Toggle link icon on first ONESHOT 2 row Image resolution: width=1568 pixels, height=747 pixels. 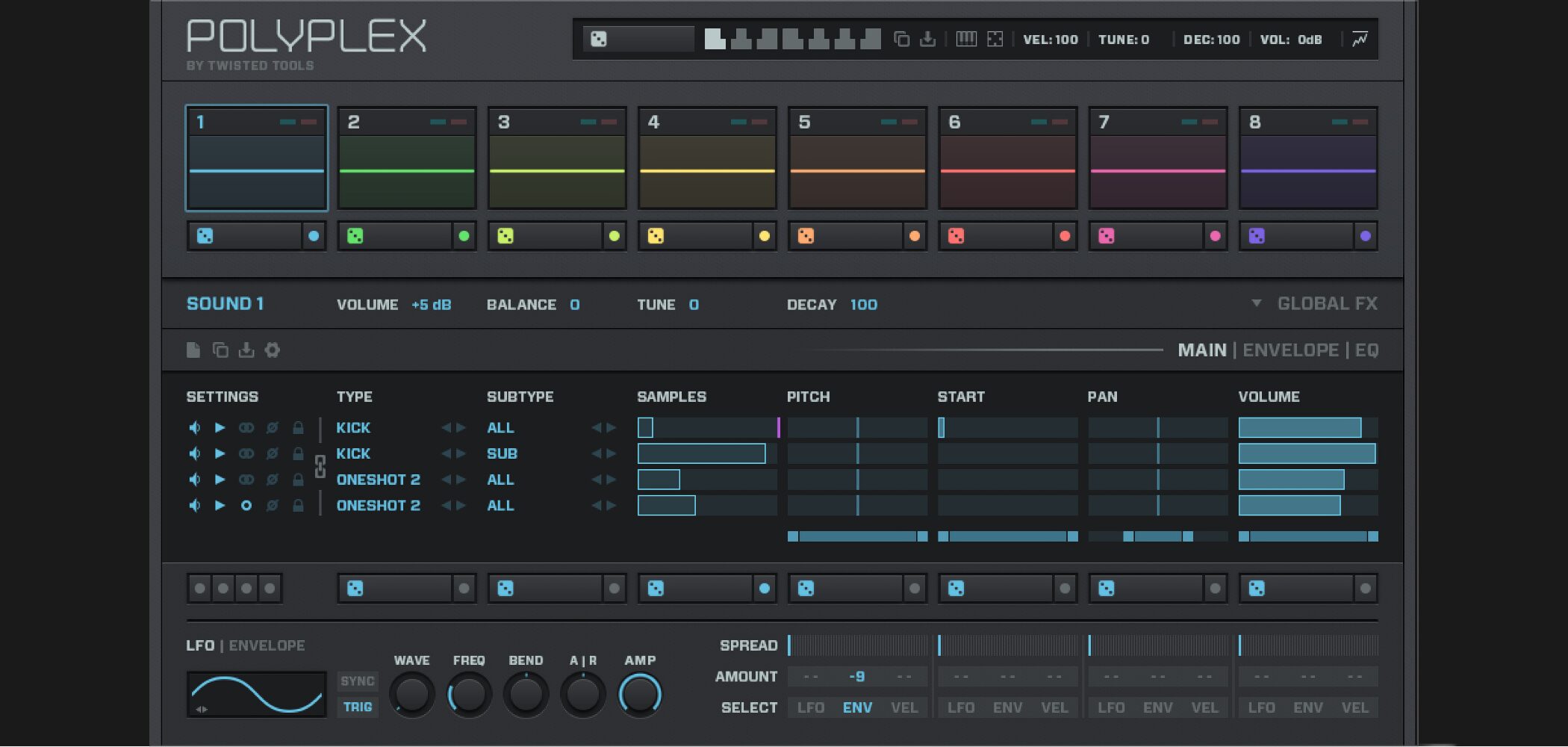(246, 480)
